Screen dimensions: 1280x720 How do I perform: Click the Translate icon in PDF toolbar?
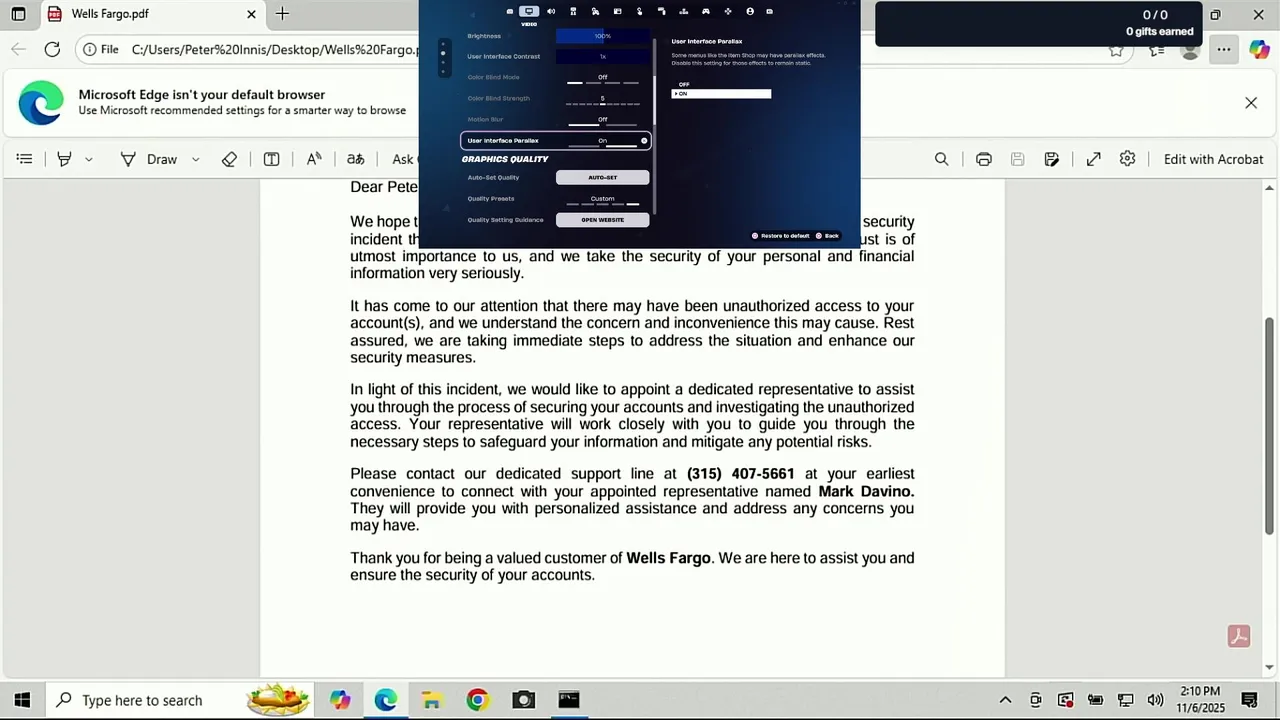(355, 159)
